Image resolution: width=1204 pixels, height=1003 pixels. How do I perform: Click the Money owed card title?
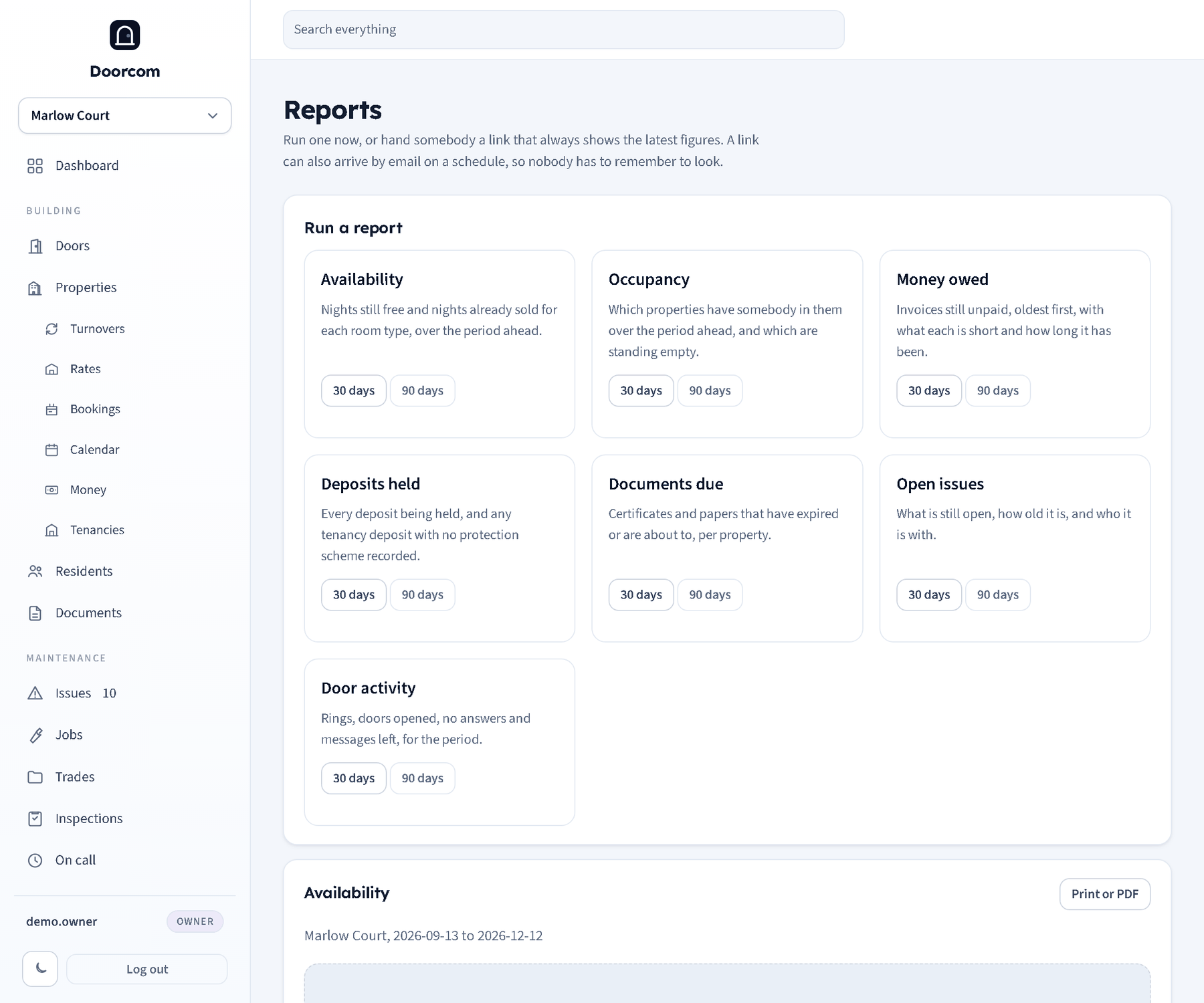click(x=942, y=280)
